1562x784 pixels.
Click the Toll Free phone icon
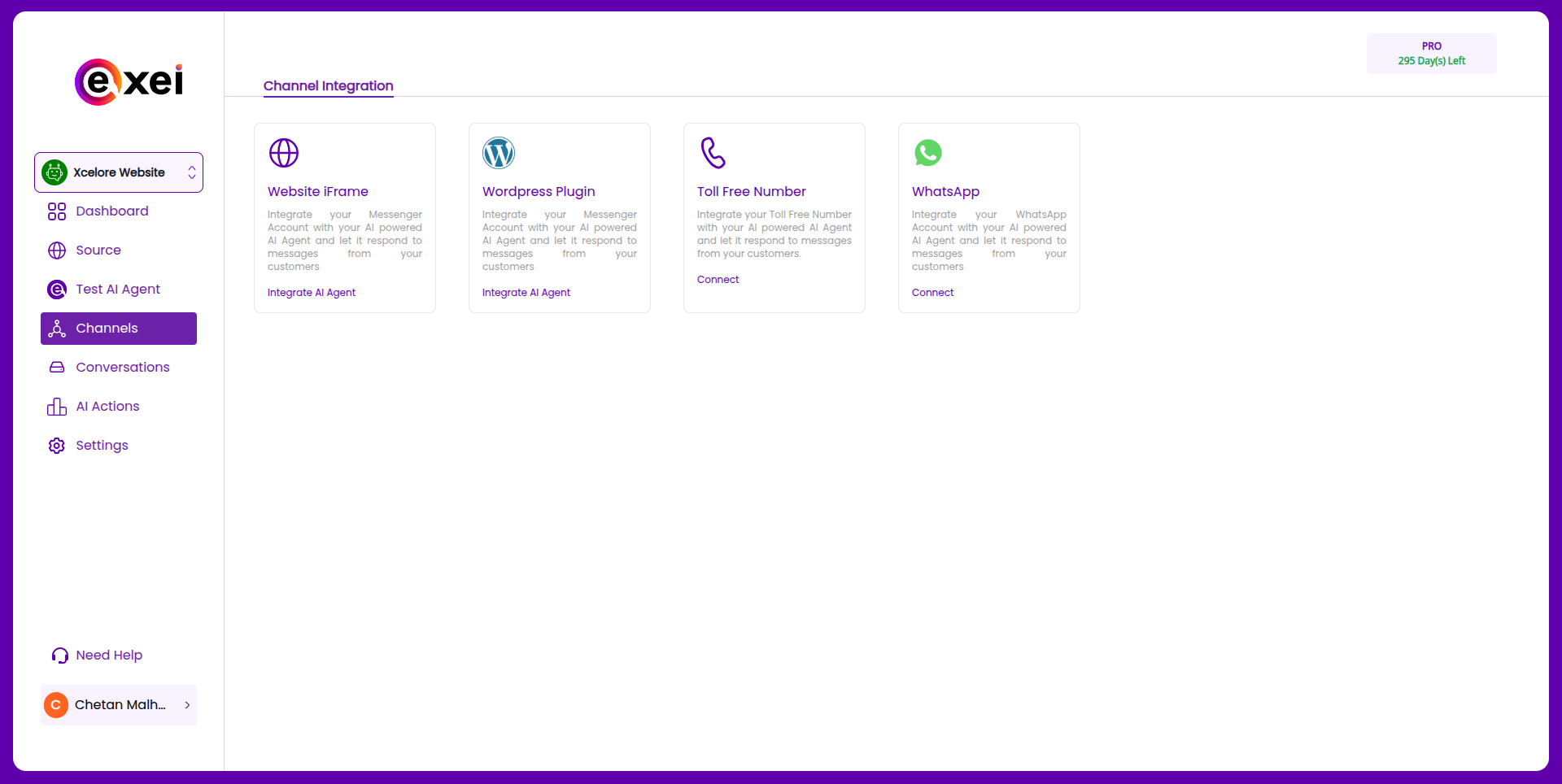(x=713, y=153)
